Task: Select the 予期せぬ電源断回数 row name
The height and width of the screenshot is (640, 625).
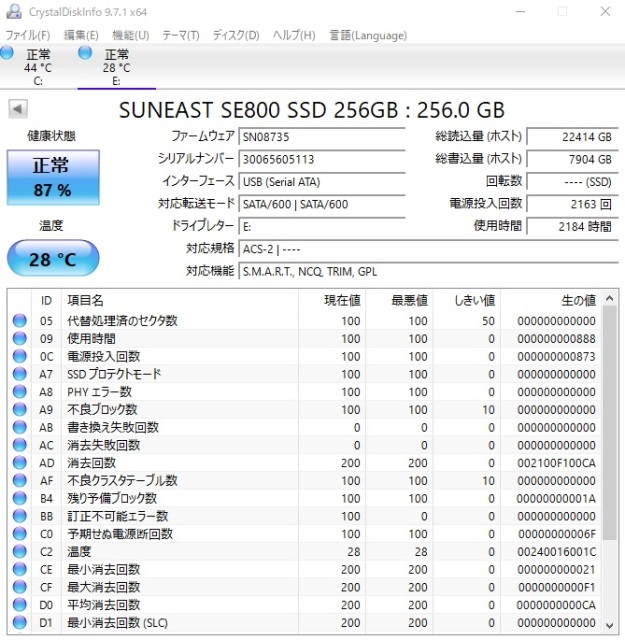Action: [120, 534]
